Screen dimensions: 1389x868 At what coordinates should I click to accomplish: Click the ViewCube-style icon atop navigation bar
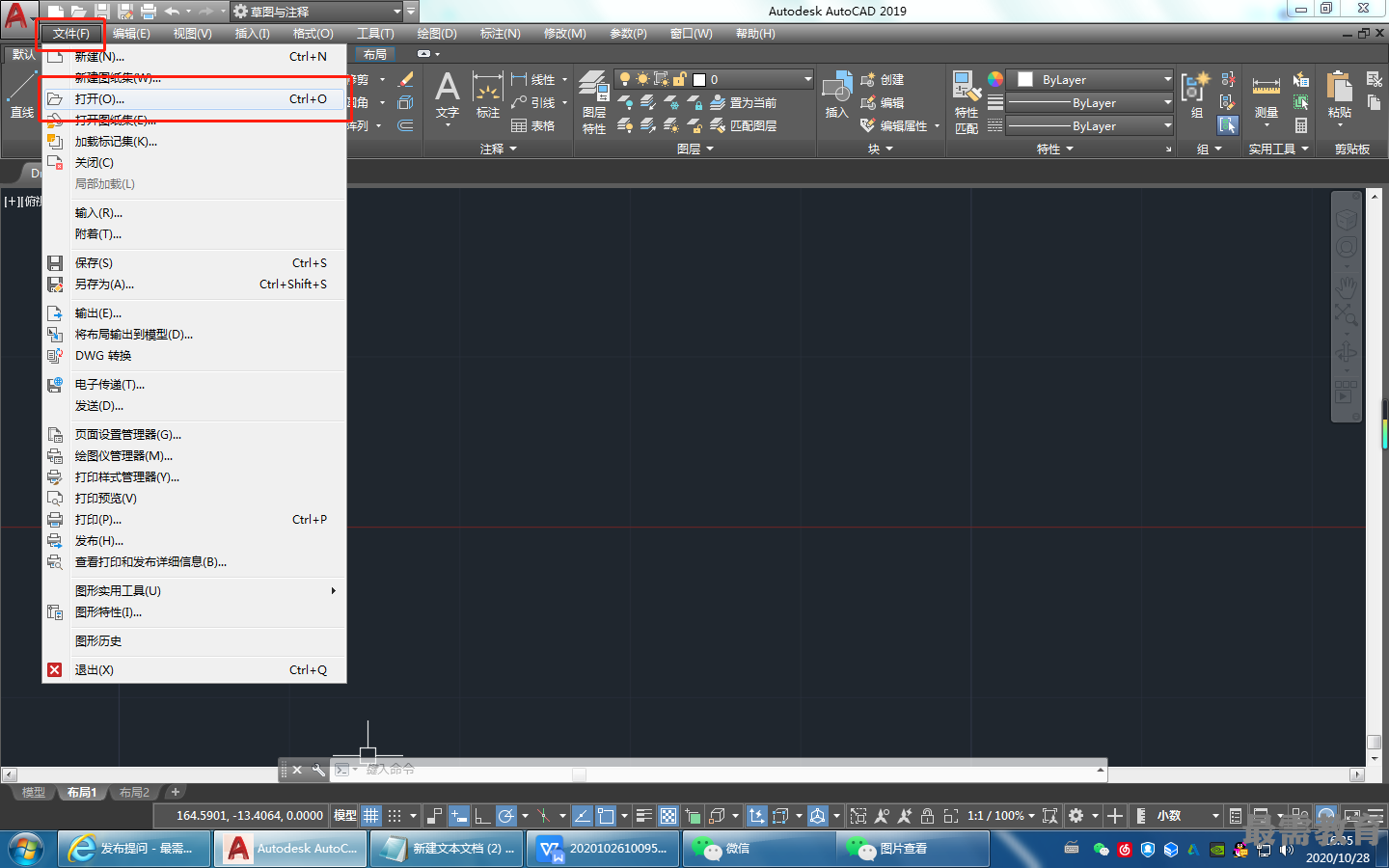click(1346, 220)
